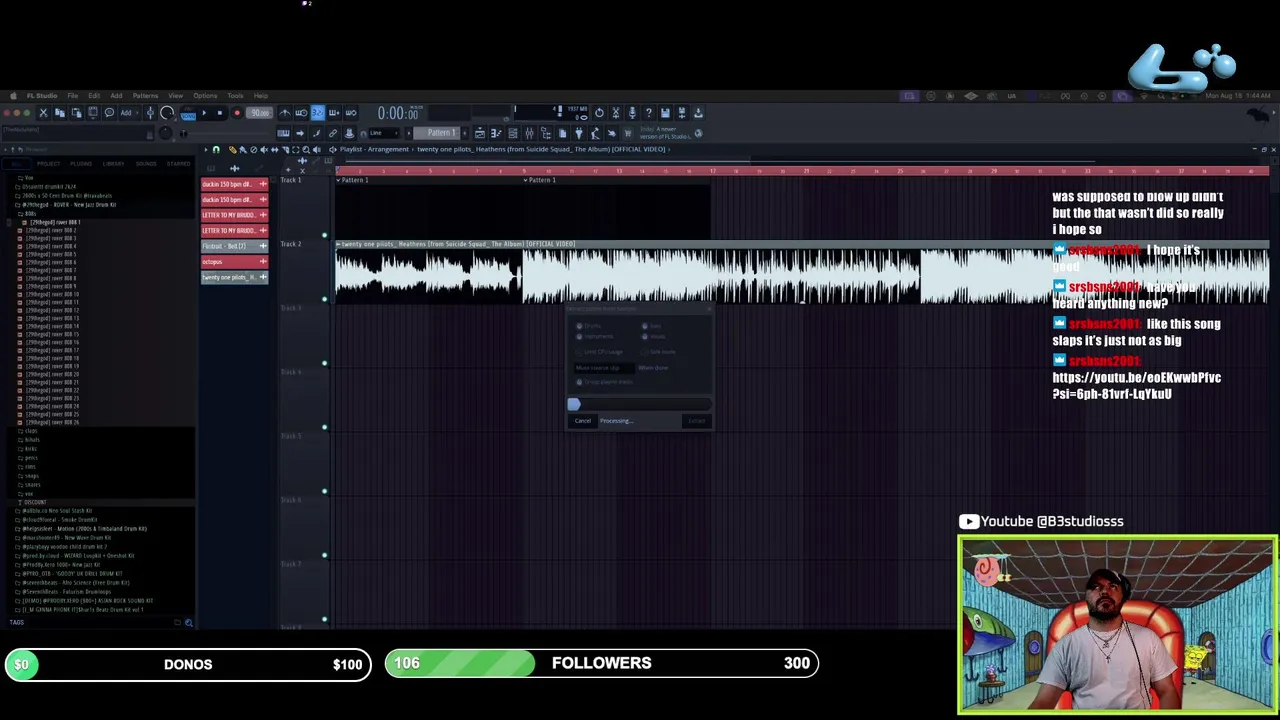Image resolution: width=1280 pixels, height=720 pixels.
Task: Toggle Group playlist tracks option
Action: pyautogui.click(x=579, y=382)
